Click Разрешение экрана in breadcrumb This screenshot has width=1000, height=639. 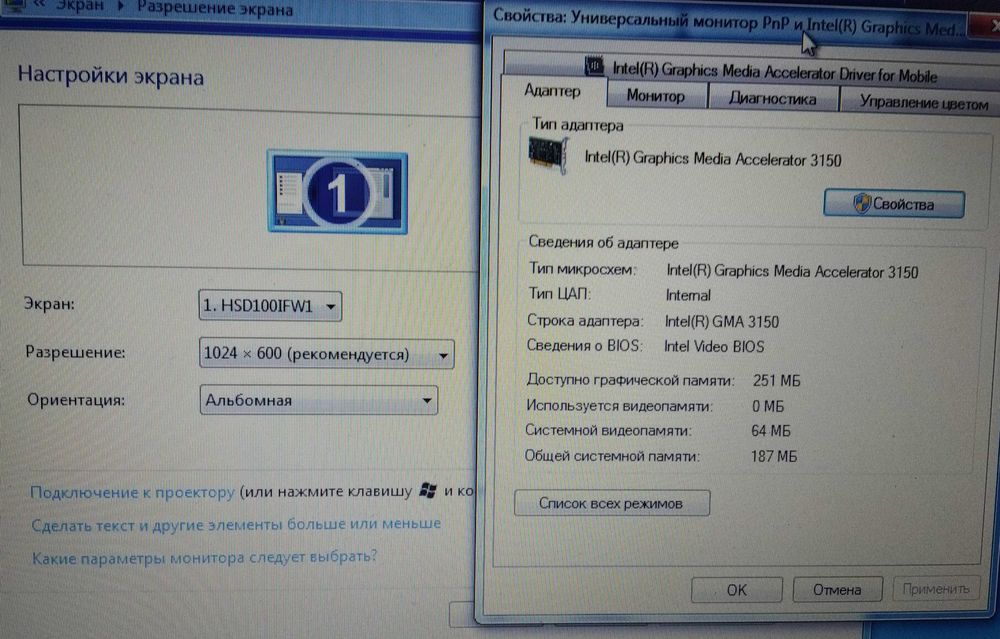pyautogui.click(x=215, y=8)
